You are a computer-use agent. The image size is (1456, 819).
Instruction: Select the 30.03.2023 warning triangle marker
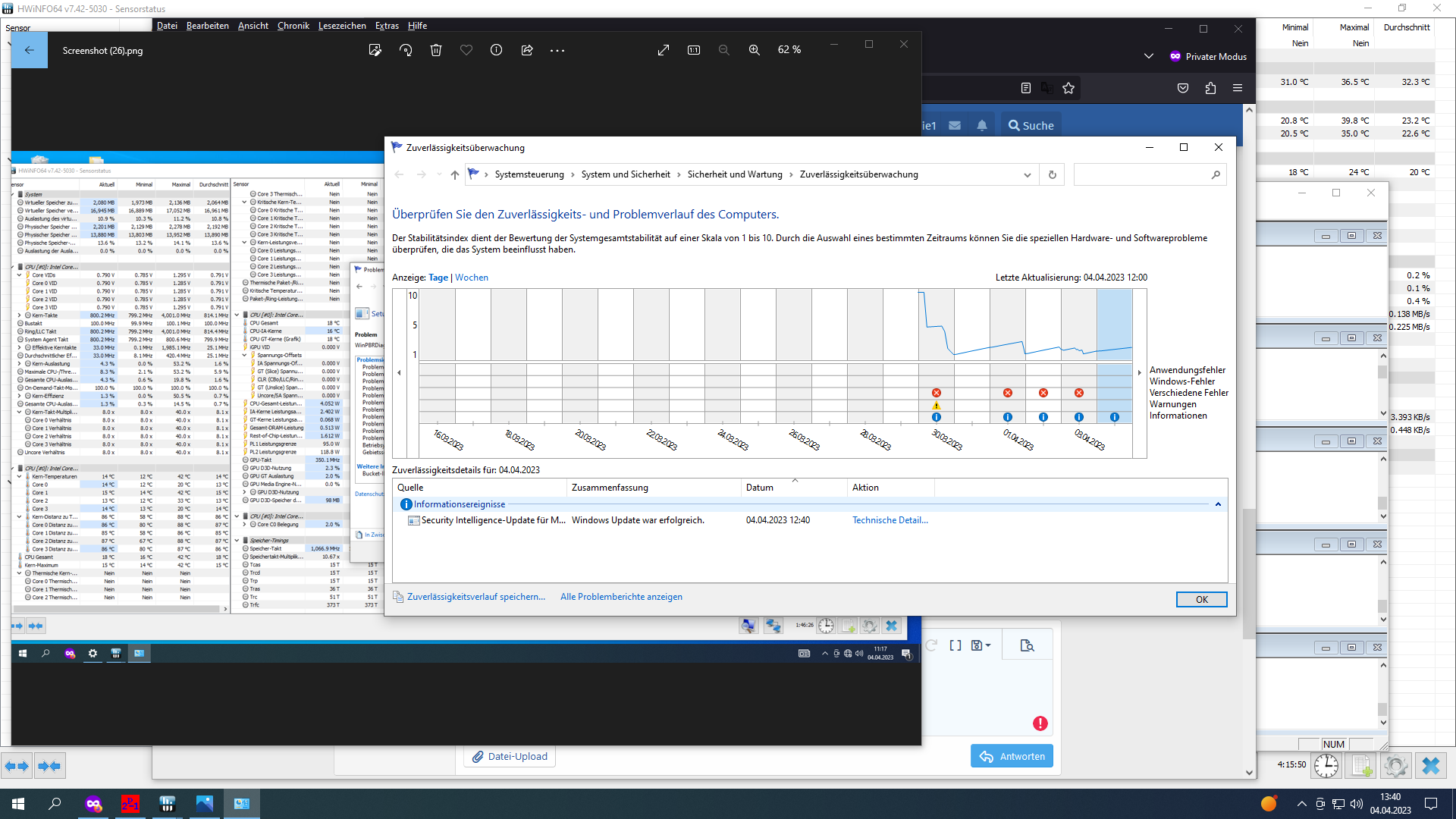click(937, 406)
